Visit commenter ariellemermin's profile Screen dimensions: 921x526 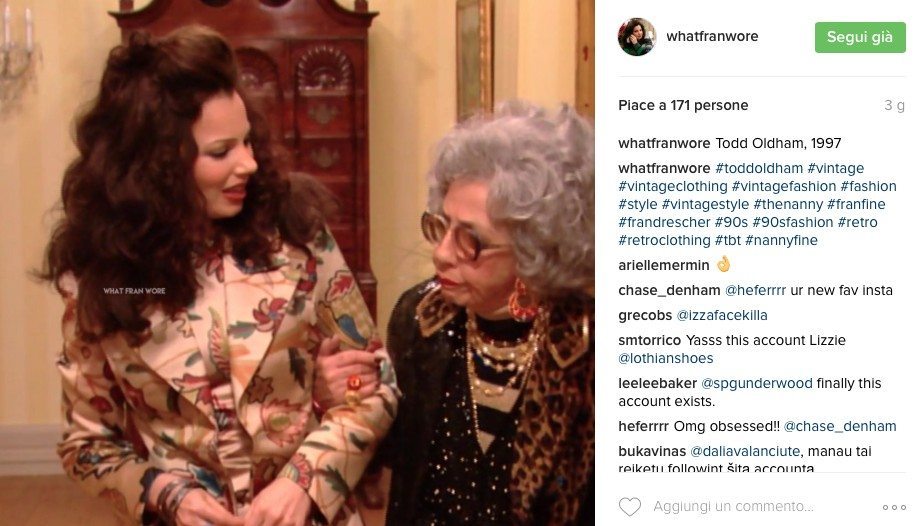tap(664, 265)
